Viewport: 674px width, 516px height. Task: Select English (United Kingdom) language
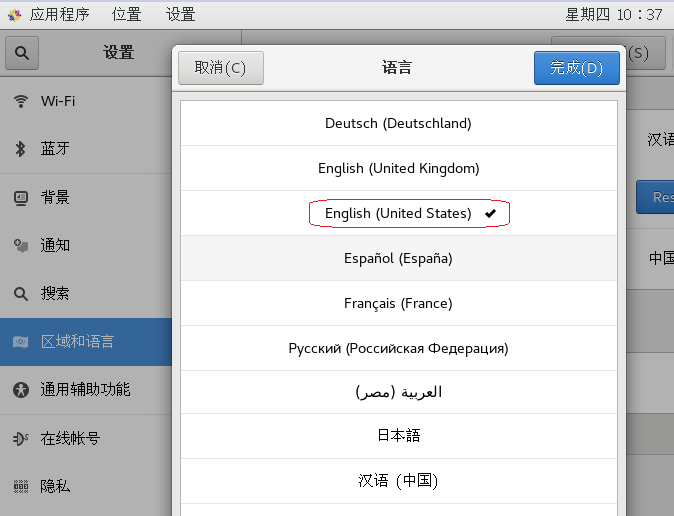click(x=398, y=168)
